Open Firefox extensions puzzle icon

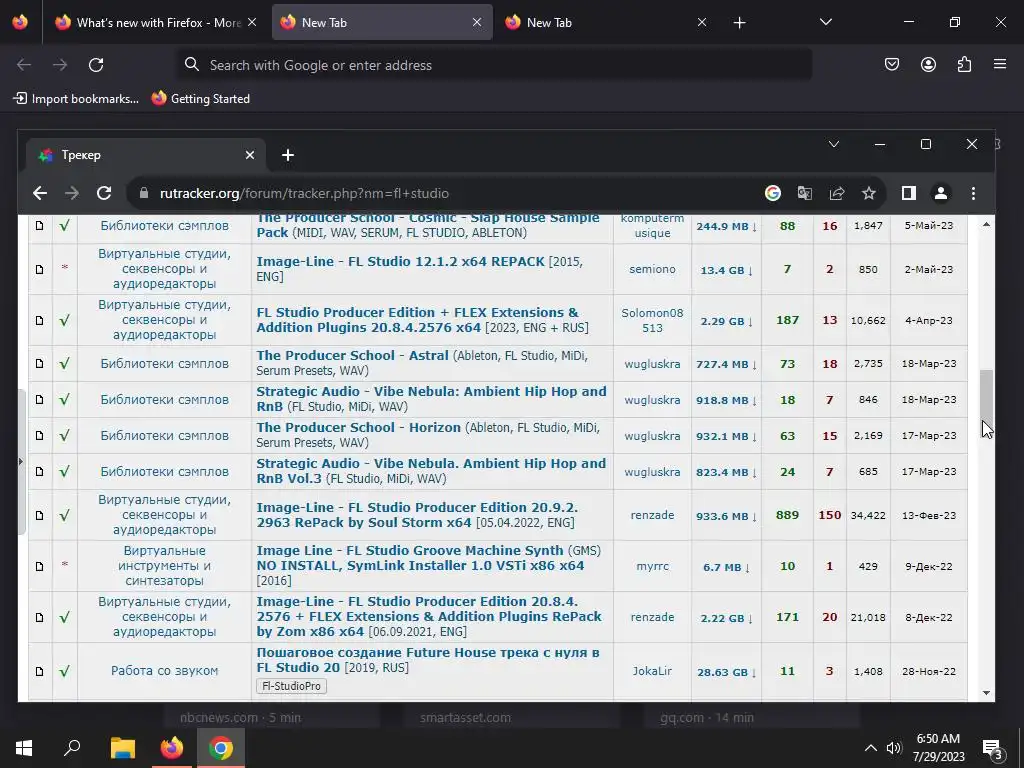tap(964, 64)
